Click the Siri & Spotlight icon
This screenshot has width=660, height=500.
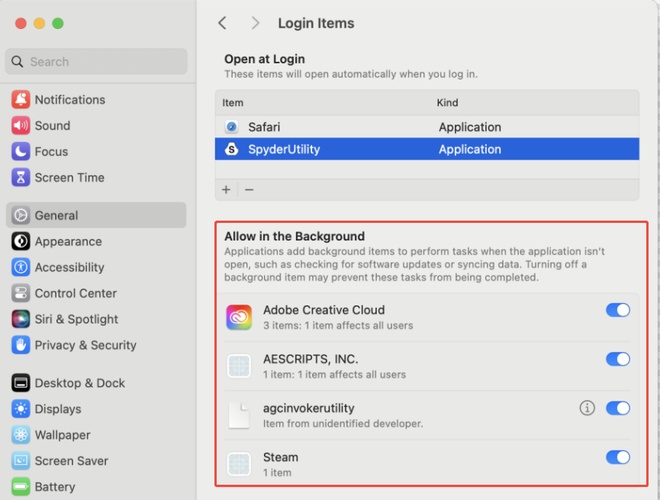click(x=21, y=319)
